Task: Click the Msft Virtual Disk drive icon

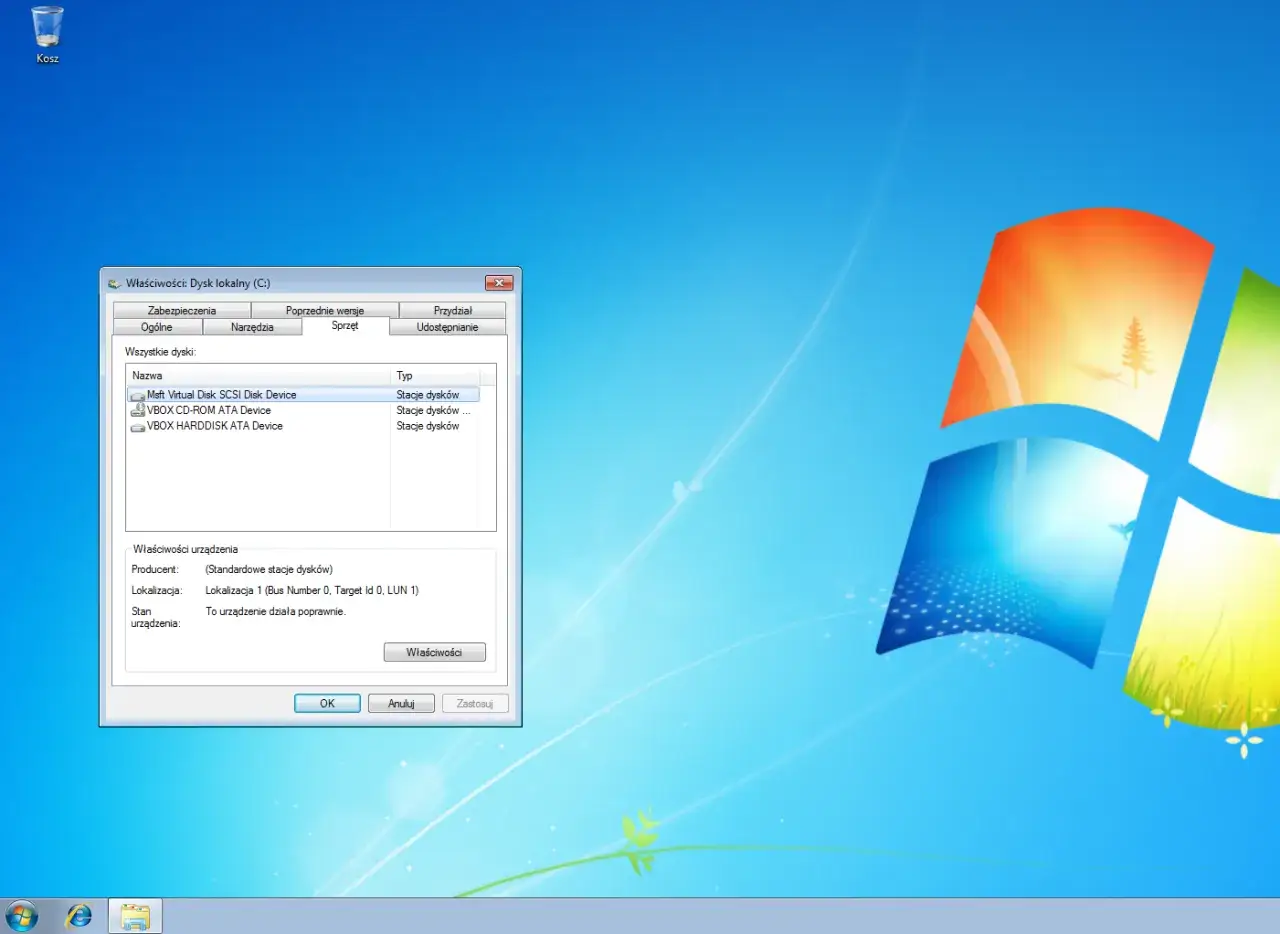Action: click(x=137, y=395)
